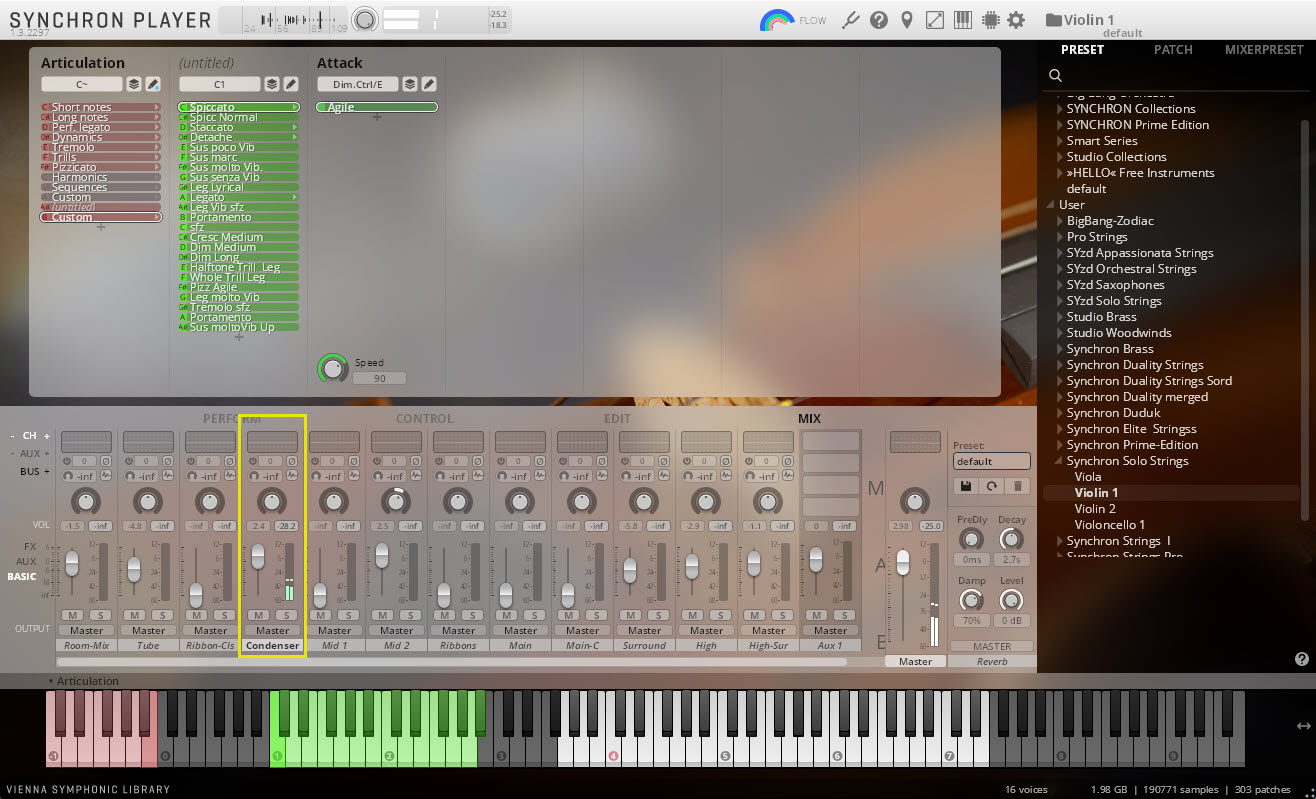The width and height of the screenshot is (1316, 799).
Task: Invert phase on Condenser channel
Action: [292, 461]
